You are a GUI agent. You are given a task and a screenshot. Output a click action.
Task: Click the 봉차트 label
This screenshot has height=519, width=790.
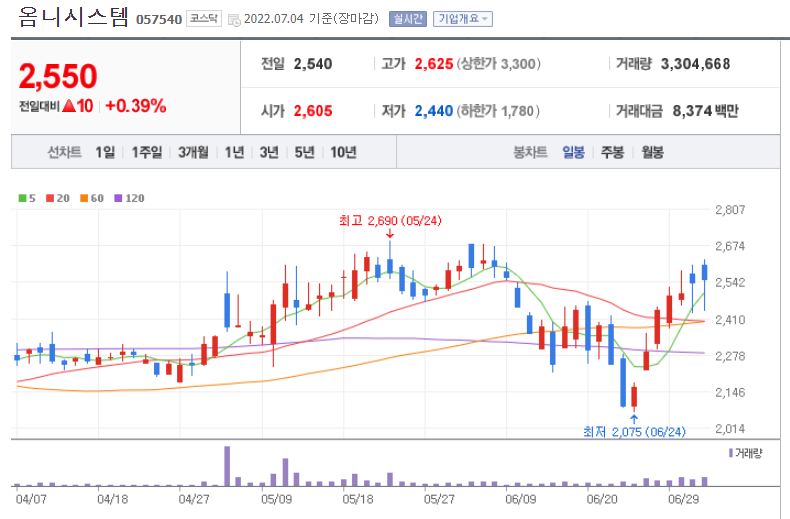click(530, 152)
